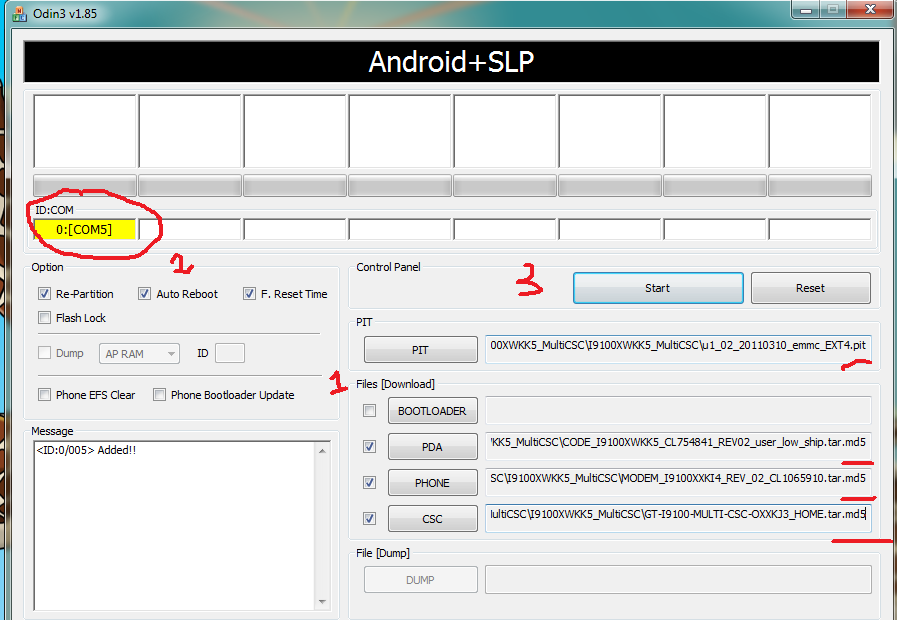Viewport: 897px width, 620px height.
Task: Click the empty DUMP file path field
Action: point(678,579)
